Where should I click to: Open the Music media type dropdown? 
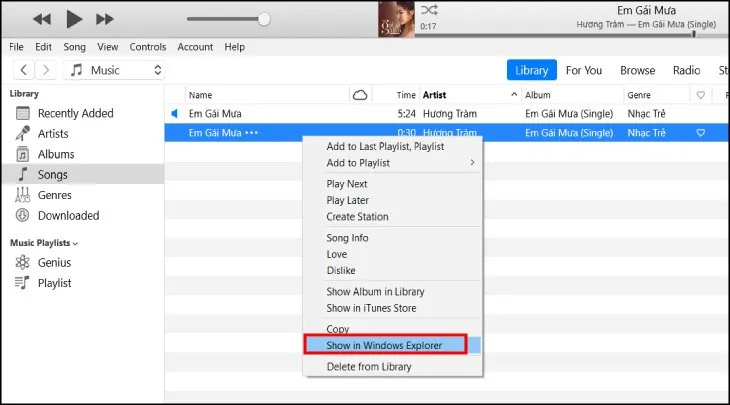115,70
